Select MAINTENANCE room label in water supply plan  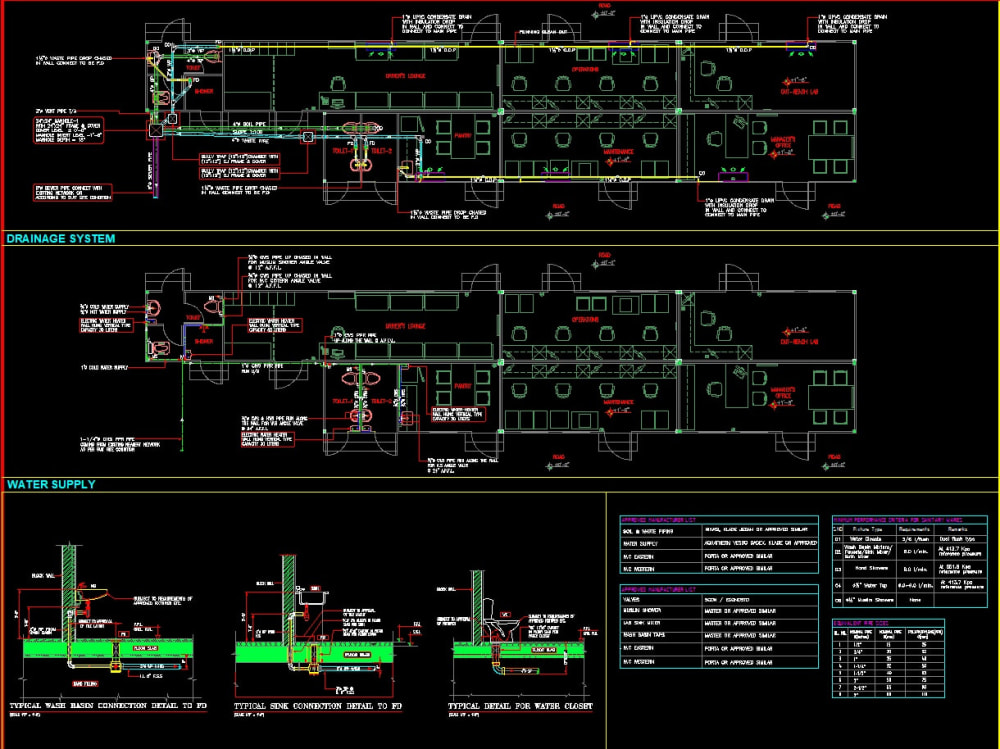[619, 403]
